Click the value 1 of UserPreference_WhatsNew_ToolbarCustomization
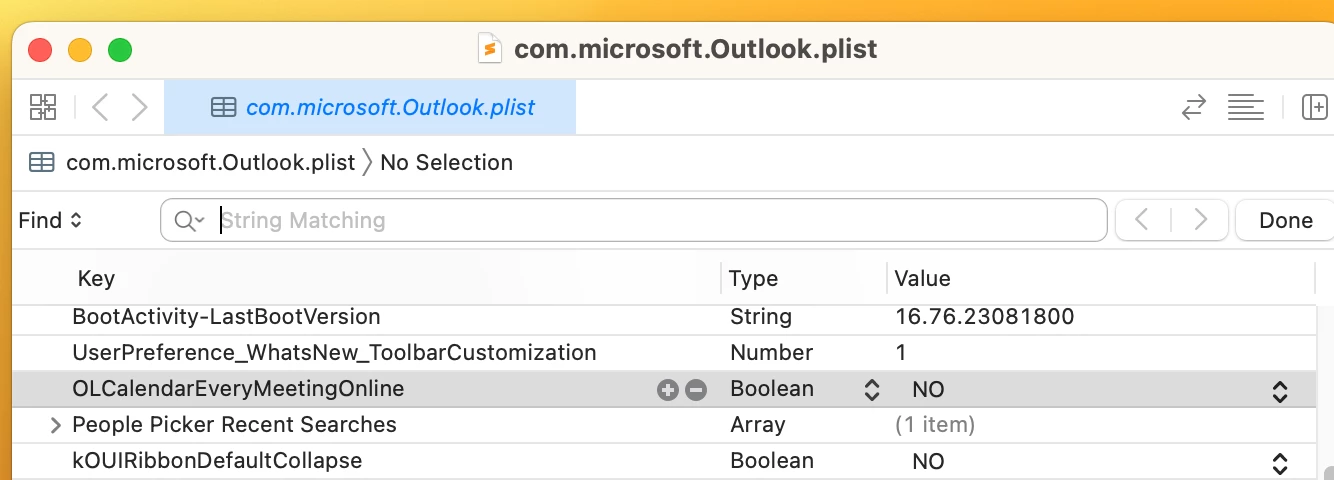The width and height of the screenshot is (1334, 480). coord(901,353)
